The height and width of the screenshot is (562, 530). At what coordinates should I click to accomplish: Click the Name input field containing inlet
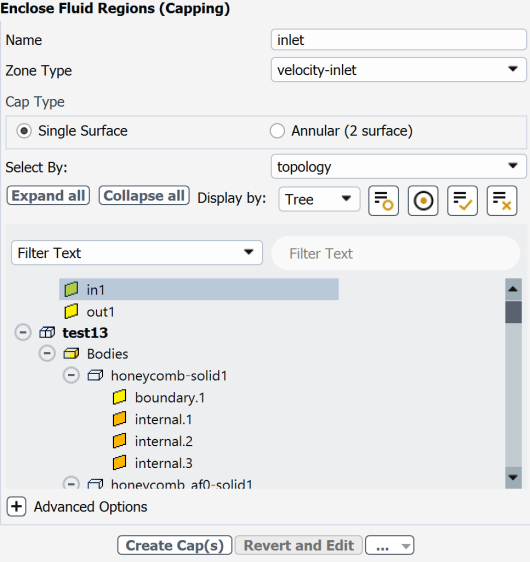click(x=398, y=39)
